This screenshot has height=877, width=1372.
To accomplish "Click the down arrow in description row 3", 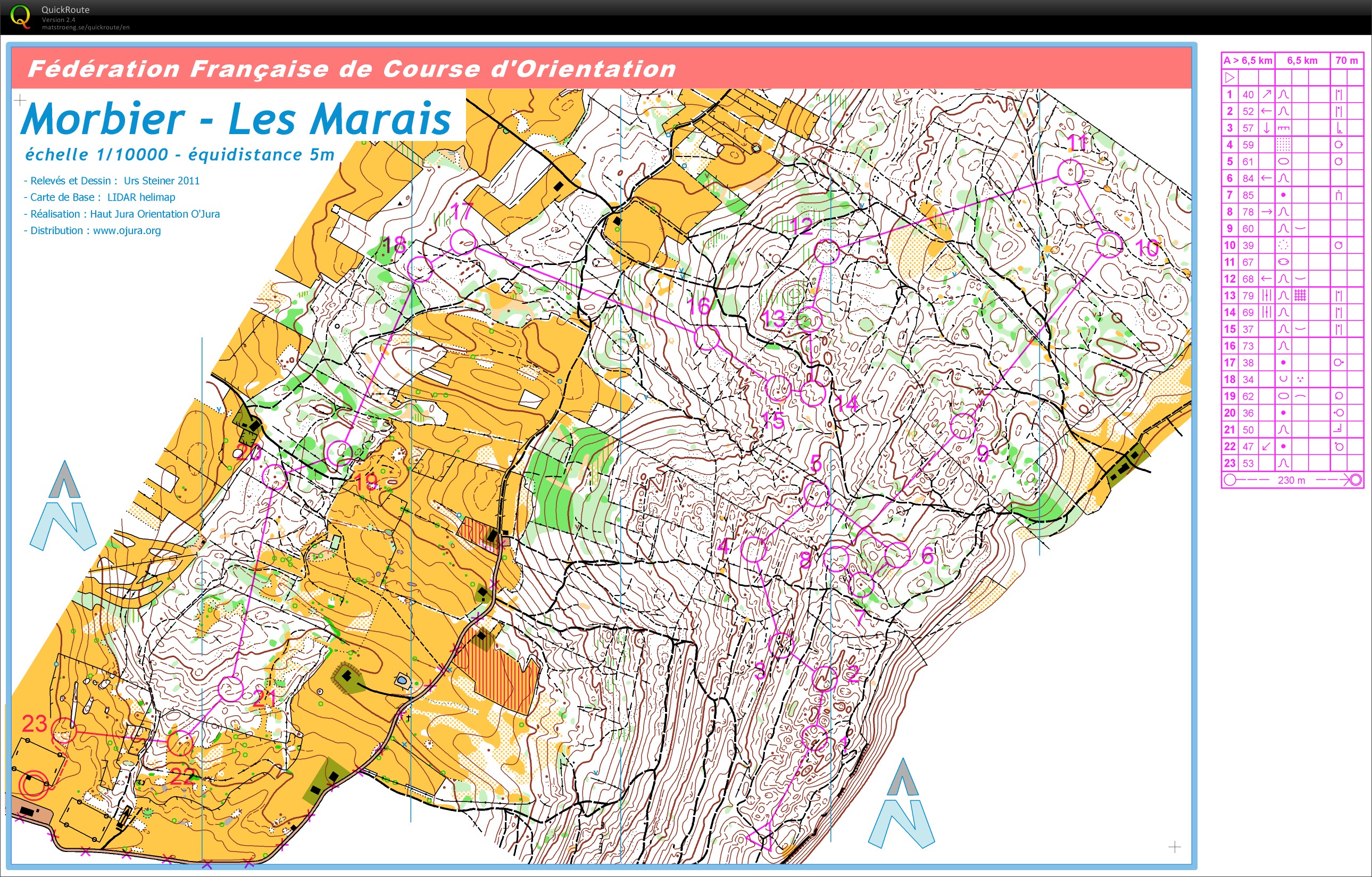I will point(1267,128).
